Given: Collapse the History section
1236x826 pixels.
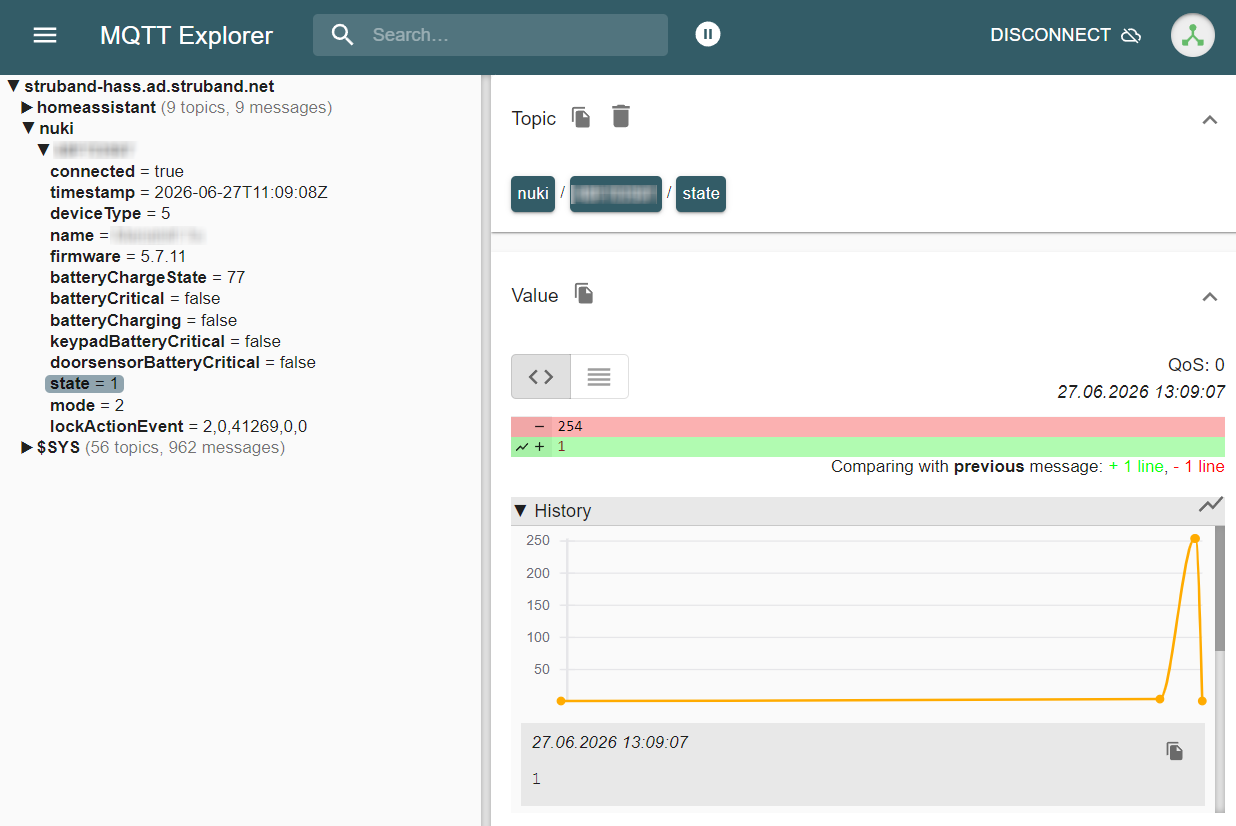Looking at the screenshot, I should [520, 511].
